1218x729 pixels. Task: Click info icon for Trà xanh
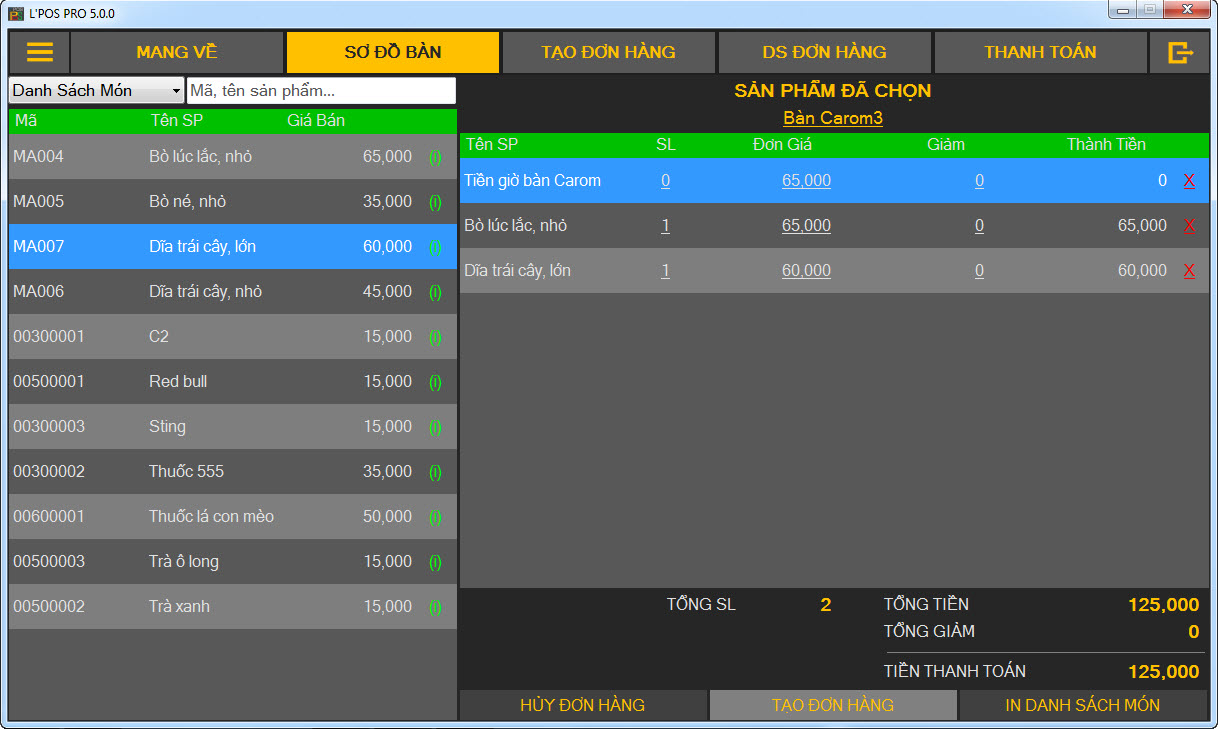435,607
